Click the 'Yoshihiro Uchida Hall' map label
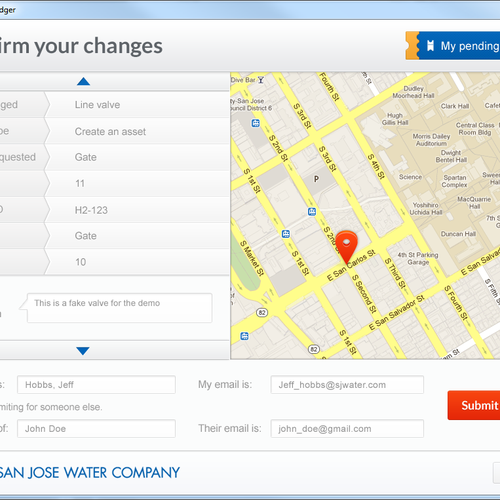 point(426,208)
